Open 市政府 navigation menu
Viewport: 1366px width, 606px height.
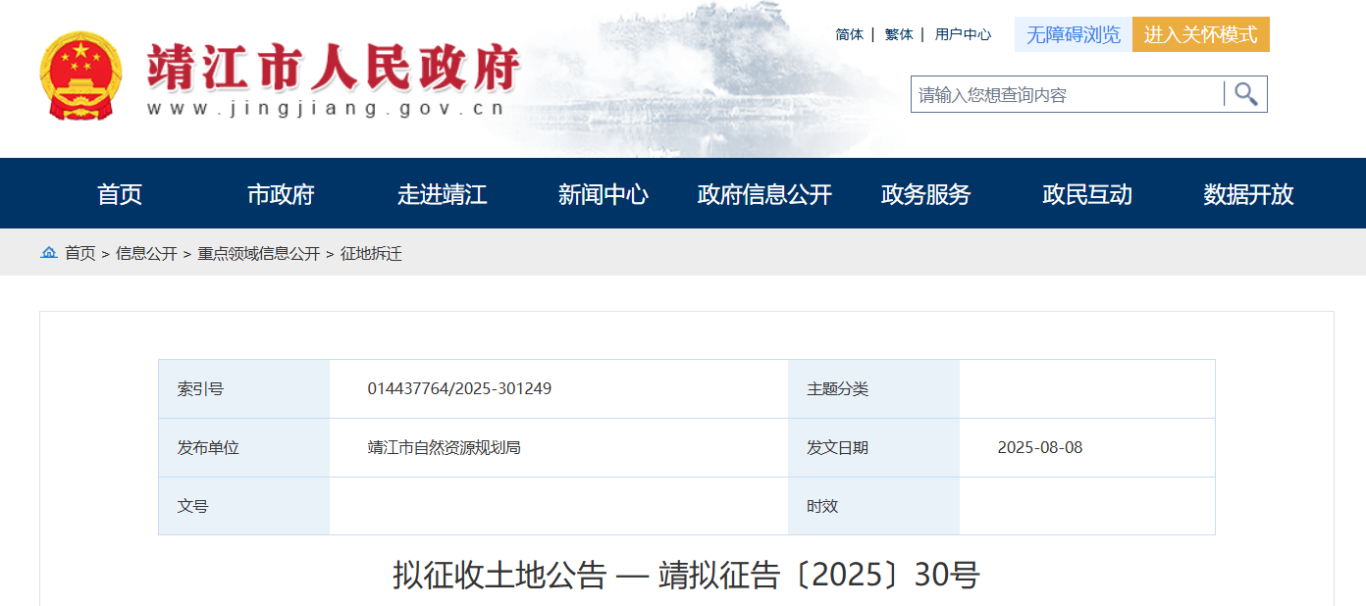pyautogui.click(x=281, y=194)
